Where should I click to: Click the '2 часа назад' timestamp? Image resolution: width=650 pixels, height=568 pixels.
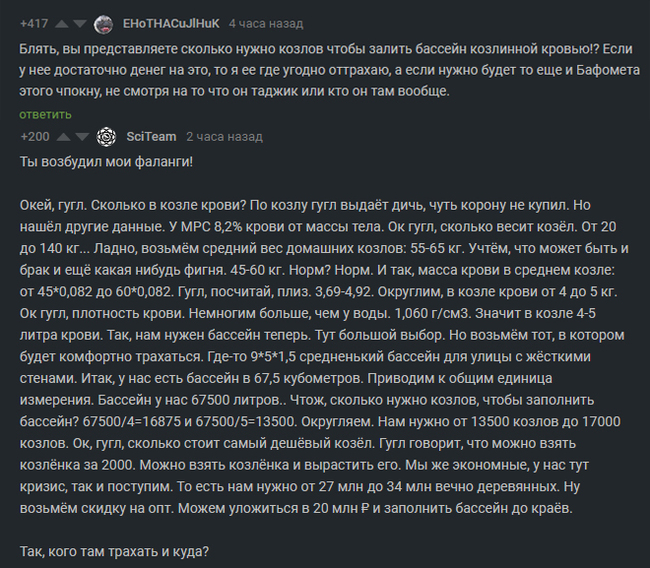[224, 136]
